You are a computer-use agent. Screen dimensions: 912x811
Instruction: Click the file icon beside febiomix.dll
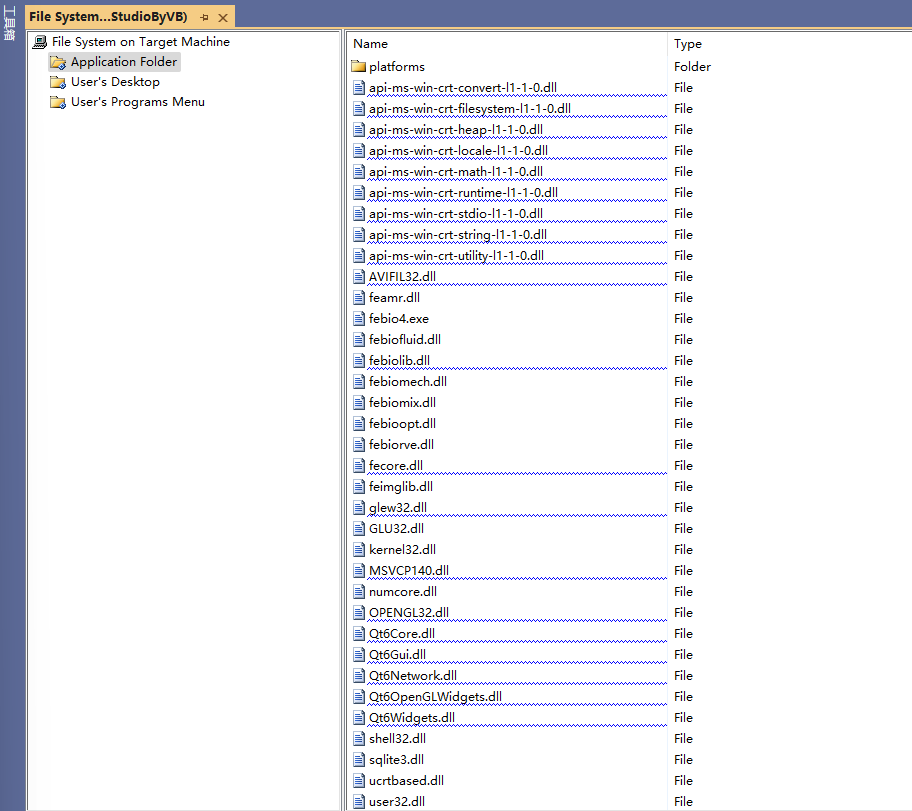click(x=359, y=403)
